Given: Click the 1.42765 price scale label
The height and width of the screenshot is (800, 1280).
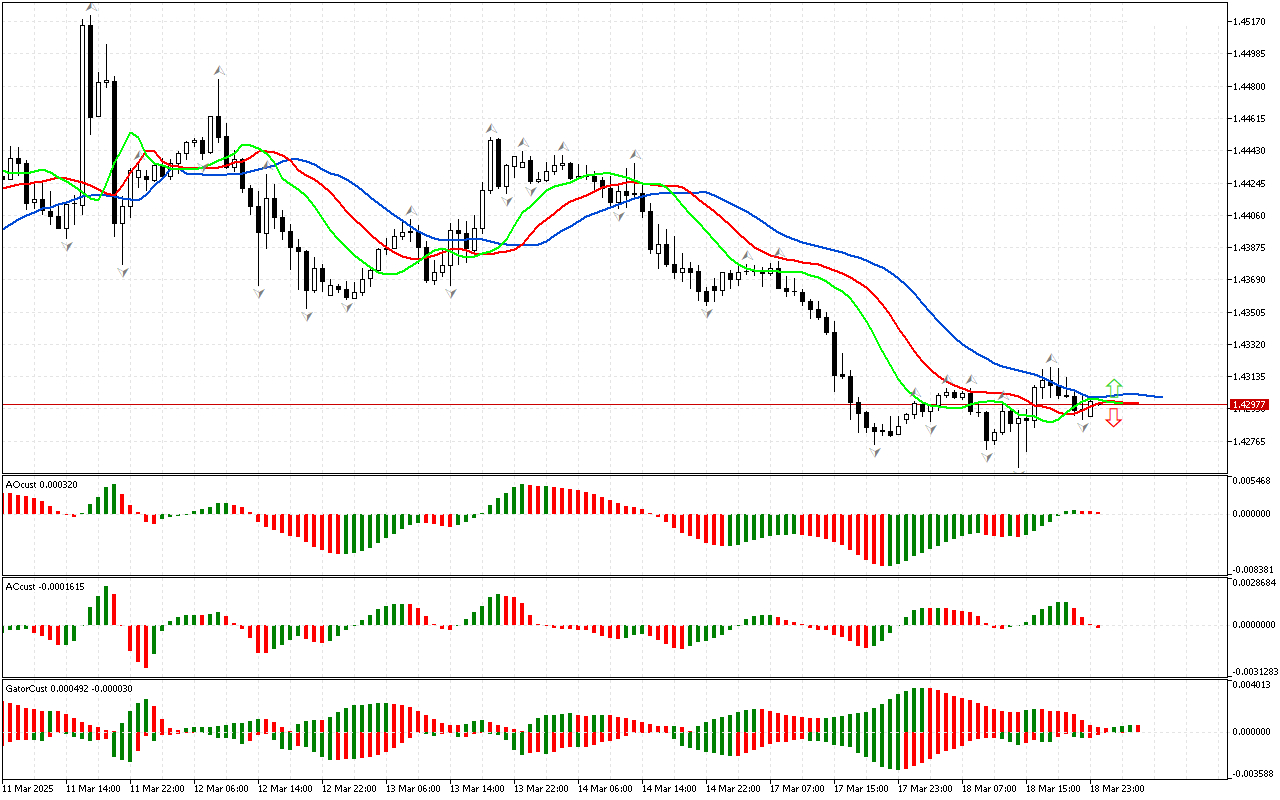Looking at the screenshot, I should pos(1250,442).
